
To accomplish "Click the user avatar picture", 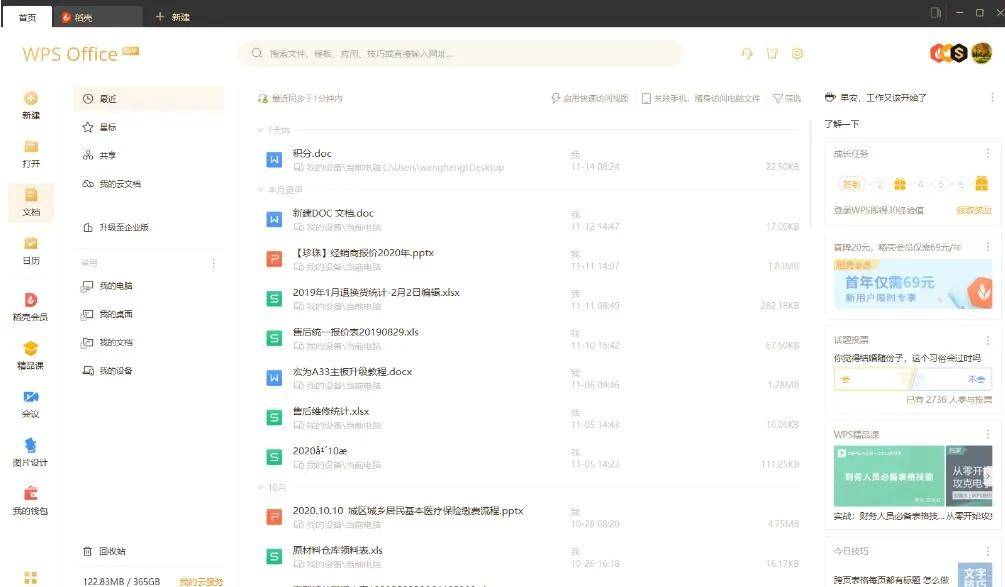I will coord(982,53).
